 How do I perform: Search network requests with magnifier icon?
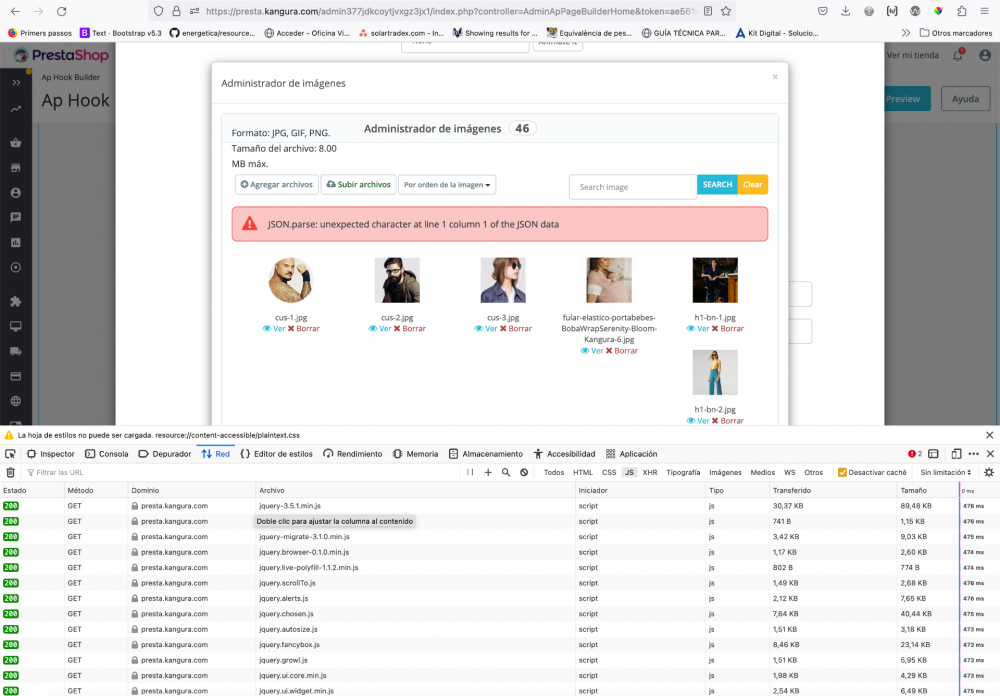click(506, 472)
